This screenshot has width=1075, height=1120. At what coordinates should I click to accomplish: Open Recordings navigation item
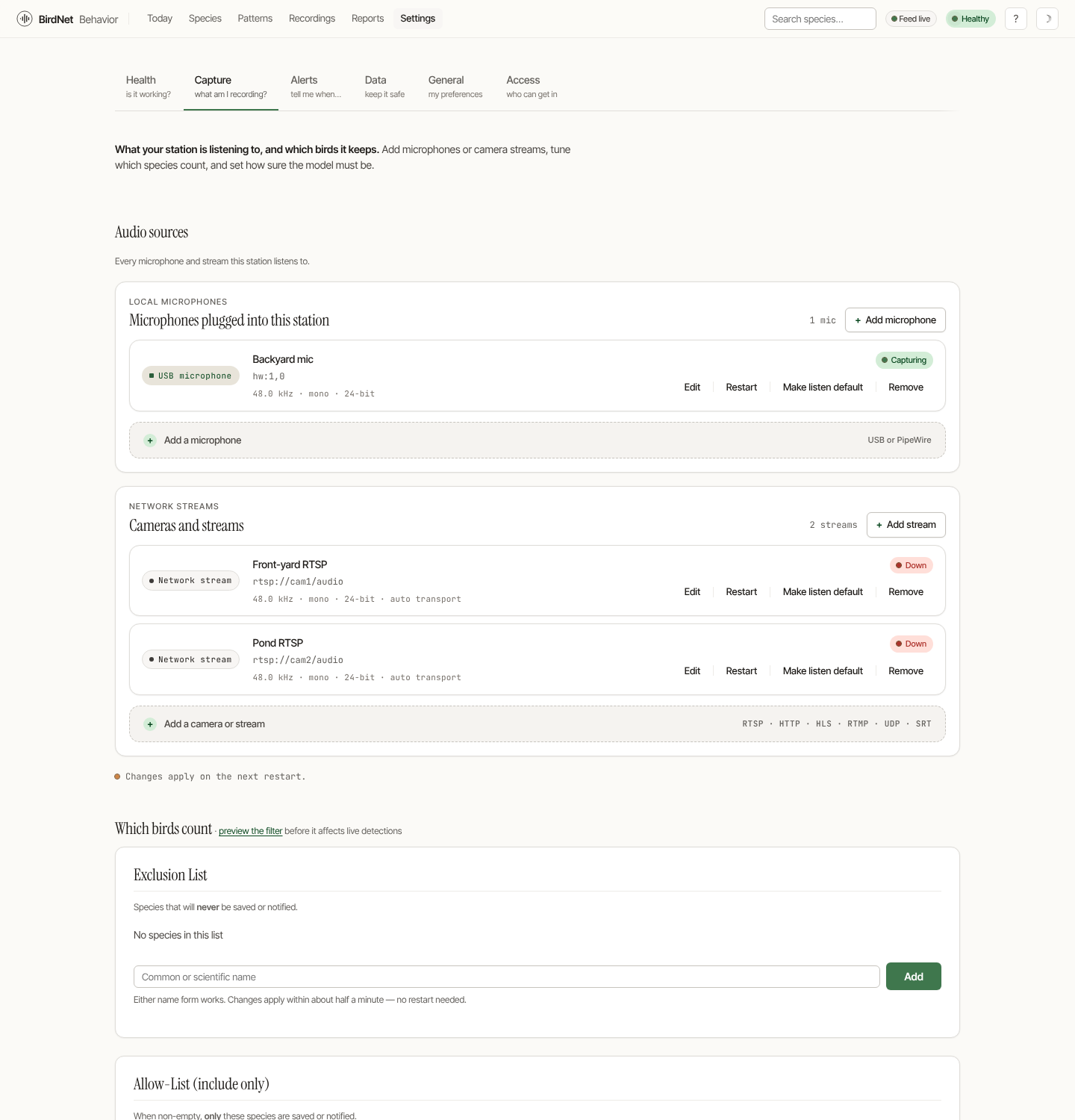click(x=312, y=19)
